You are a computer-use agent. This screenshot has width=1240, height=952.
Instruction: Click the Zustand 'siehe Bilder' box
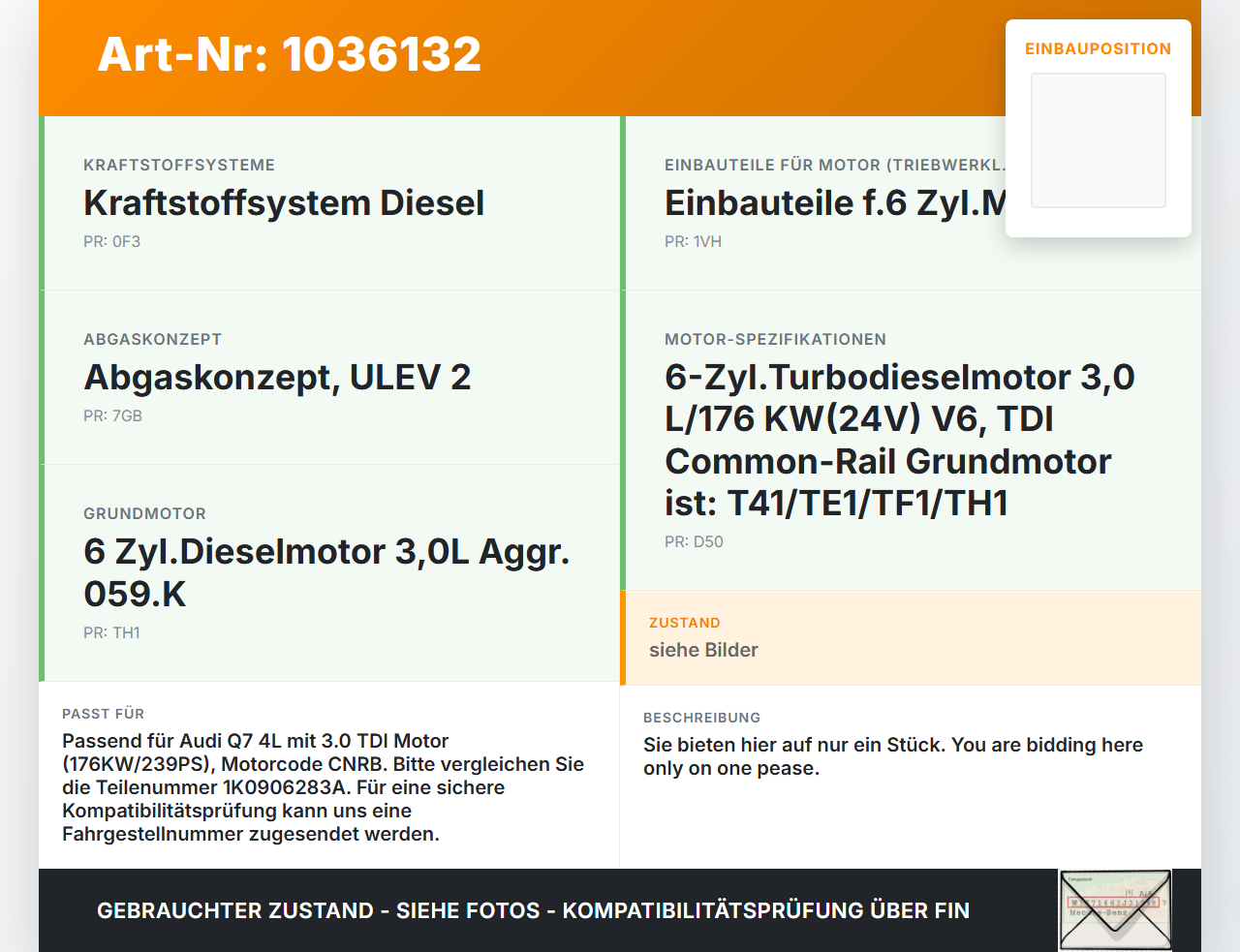[911, 638]
